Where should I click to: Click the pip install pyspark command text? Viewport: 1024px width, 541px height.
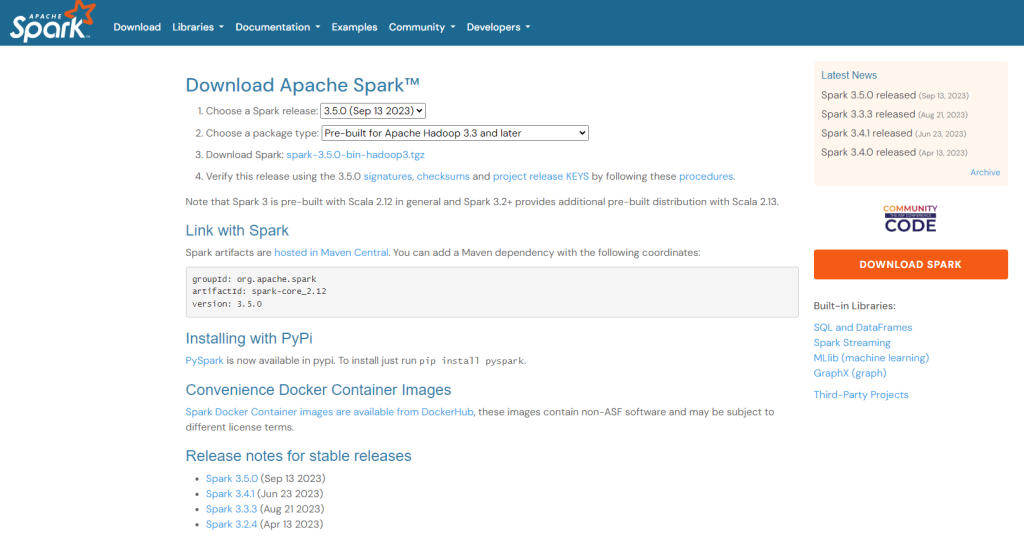pyautogui.click(x=471, y=361)
